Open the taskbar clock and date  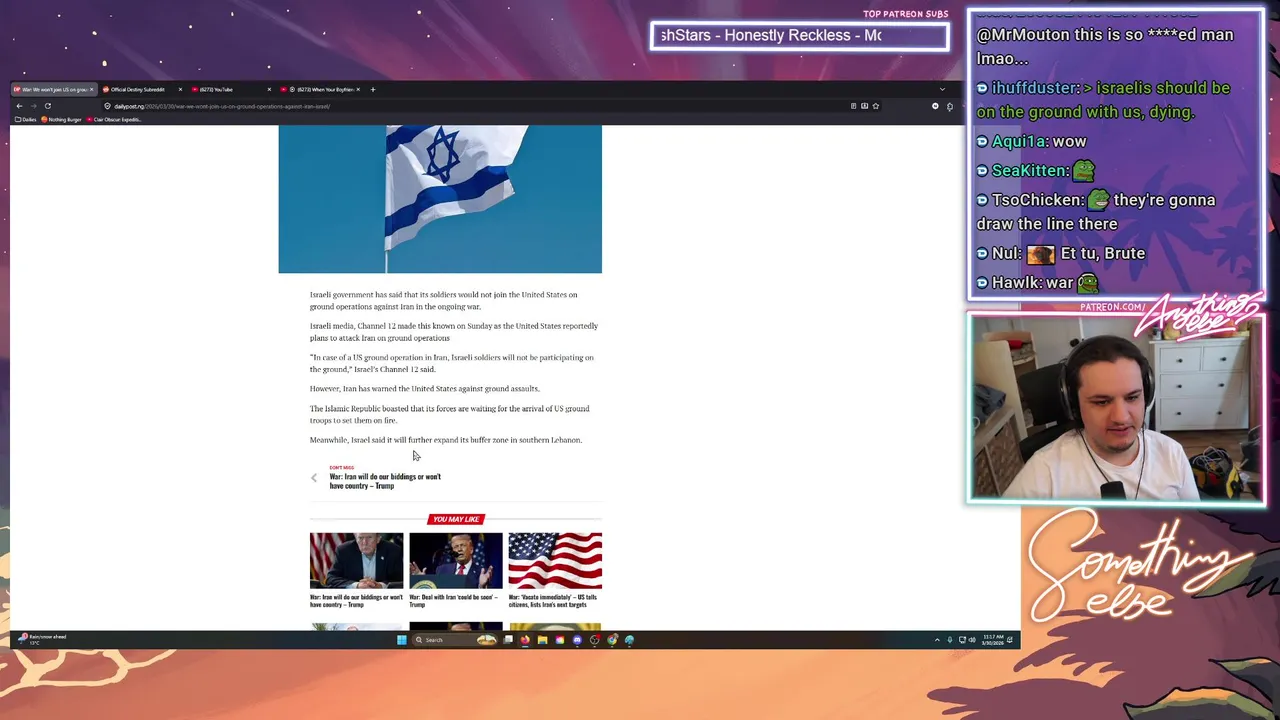(992, 640)
